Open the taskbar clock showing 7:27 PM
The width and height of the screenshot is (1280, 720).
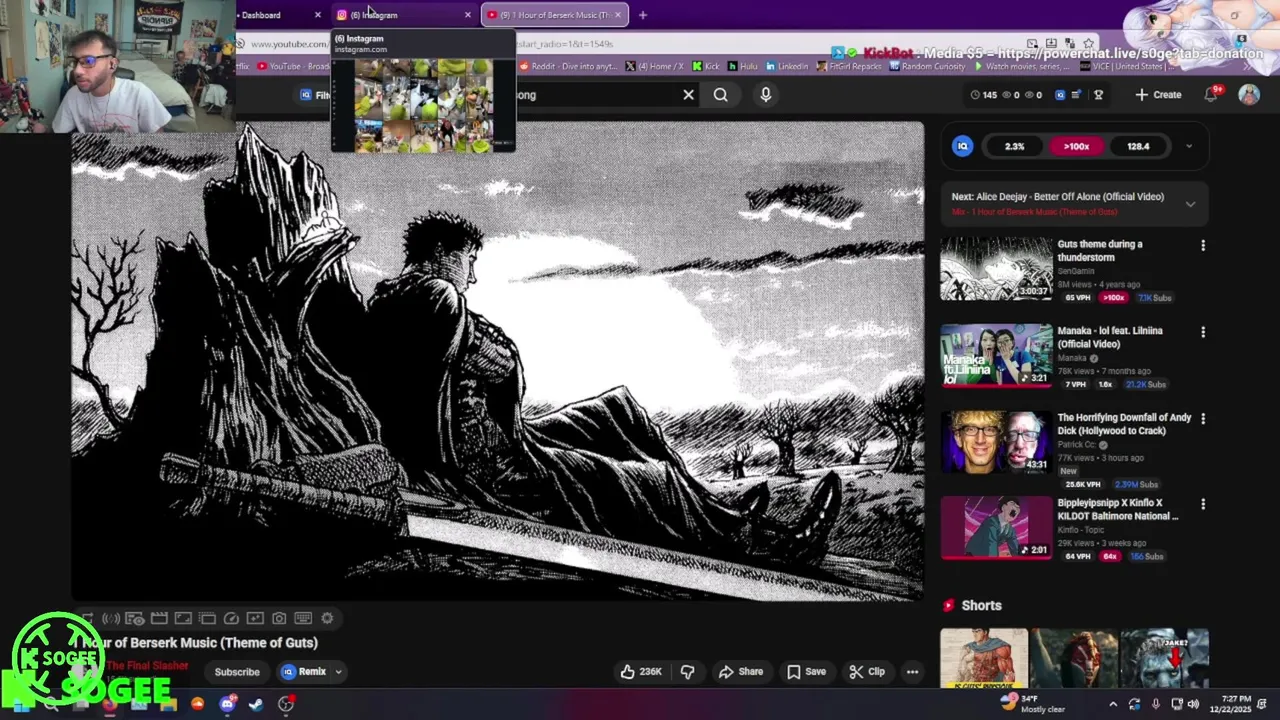click(x=1230, y=704)
